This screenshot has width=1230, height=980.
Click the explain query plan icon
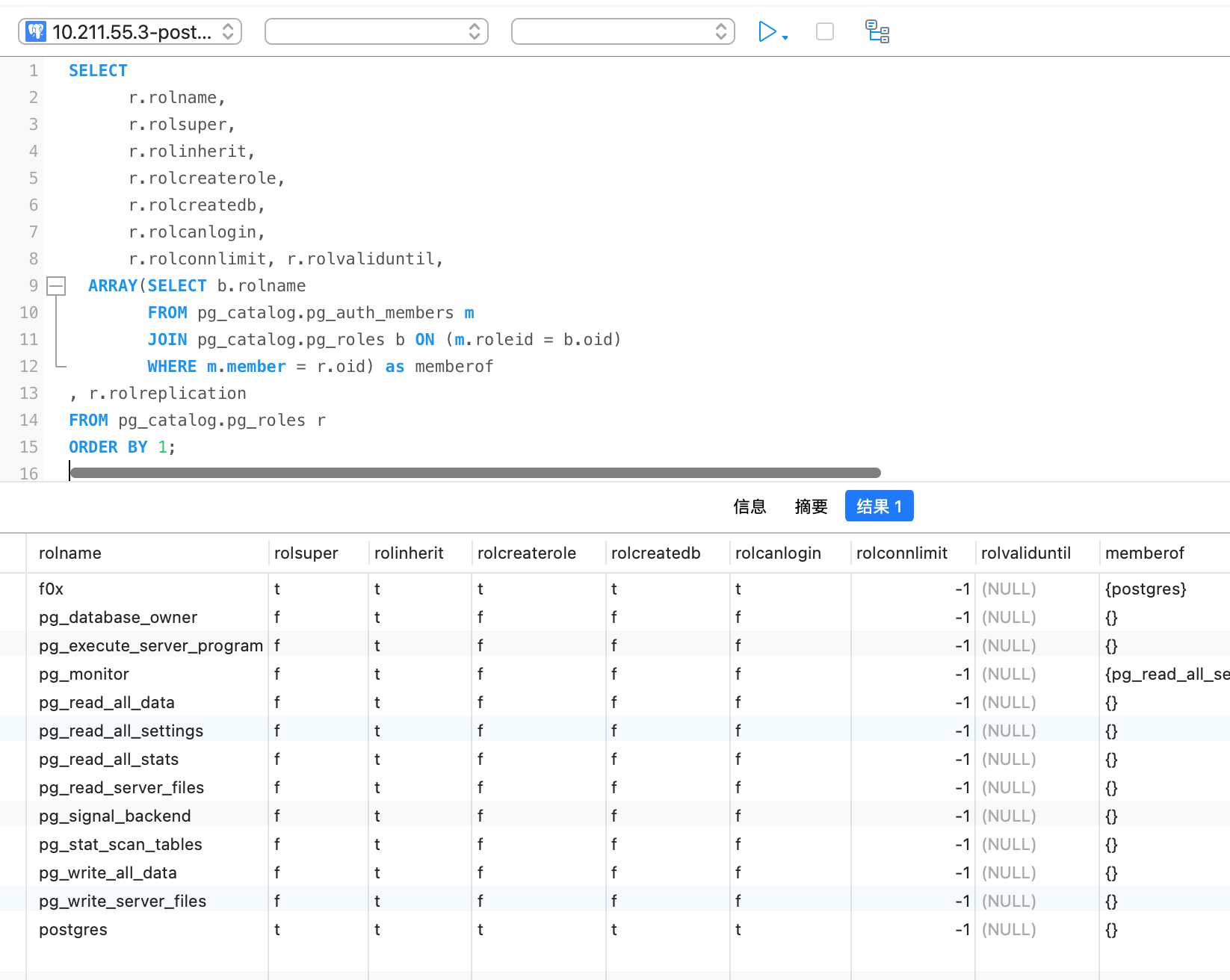[877, 31]
